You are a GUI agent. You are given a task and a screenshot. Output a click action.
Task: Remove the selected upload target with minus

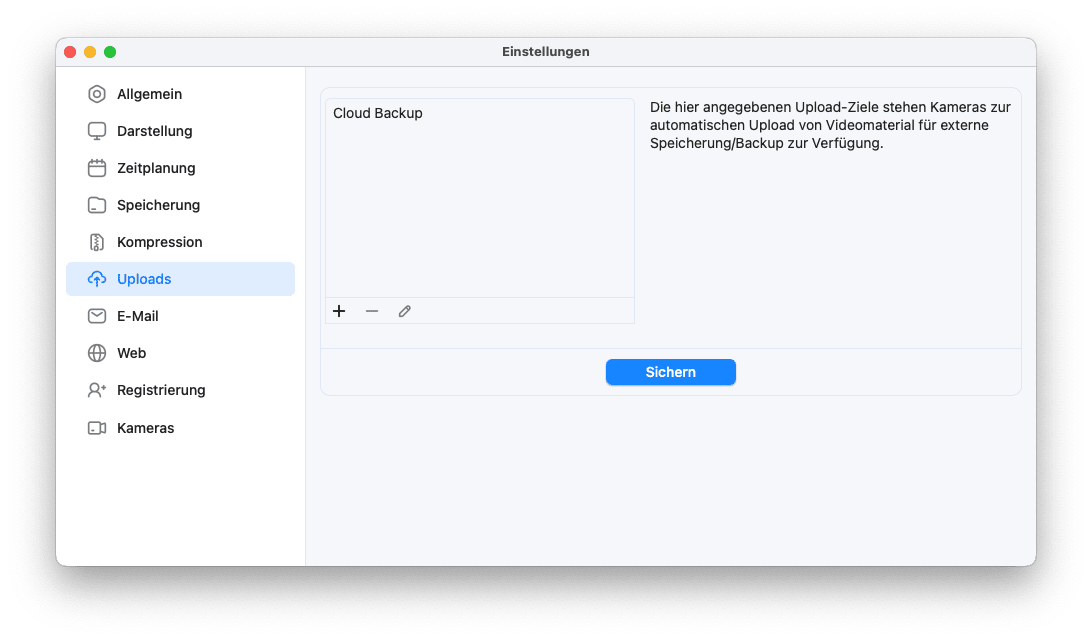[x=371, y=311]
